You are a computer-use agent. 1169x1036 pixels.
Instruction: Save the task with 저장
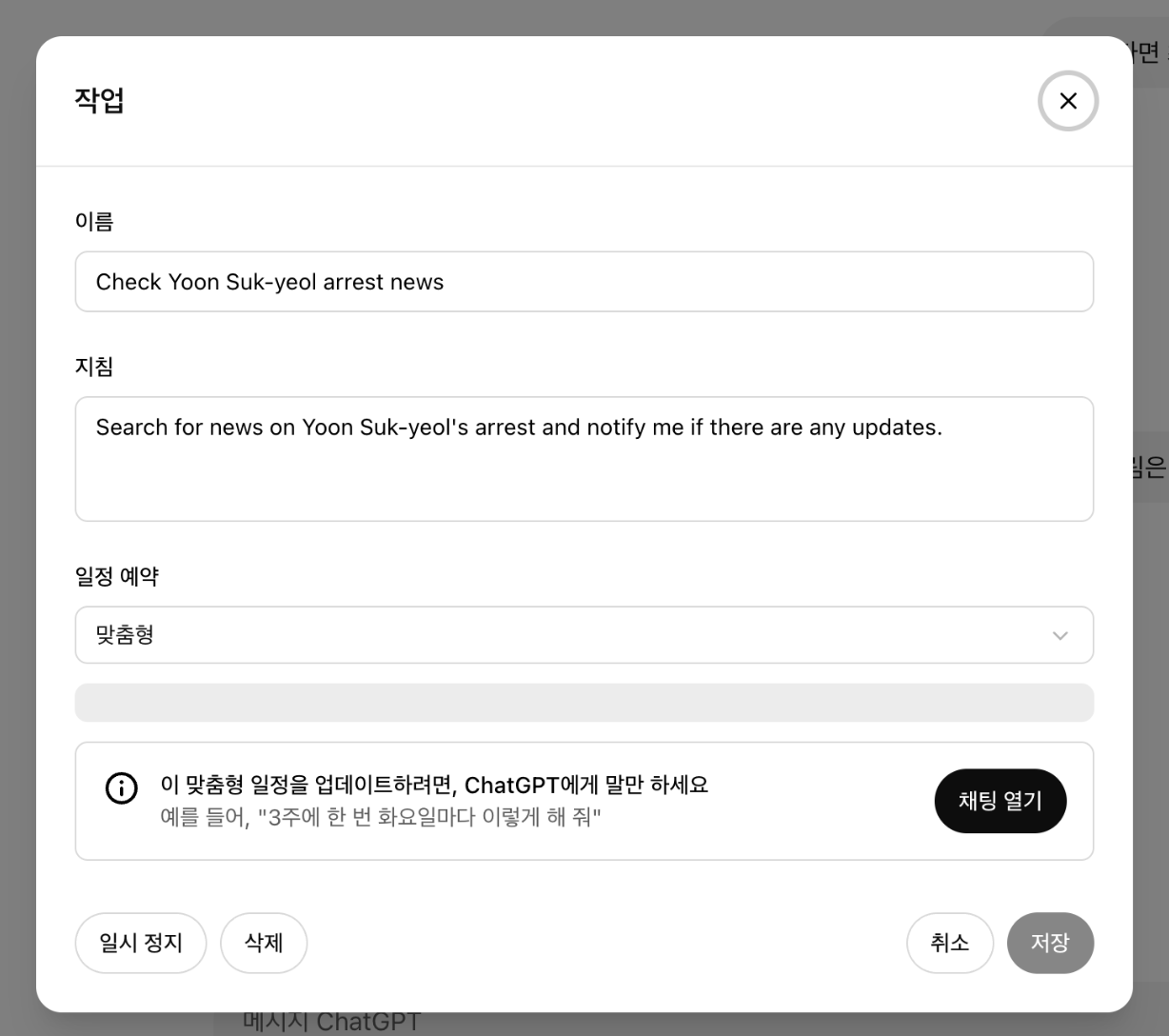1050,943
